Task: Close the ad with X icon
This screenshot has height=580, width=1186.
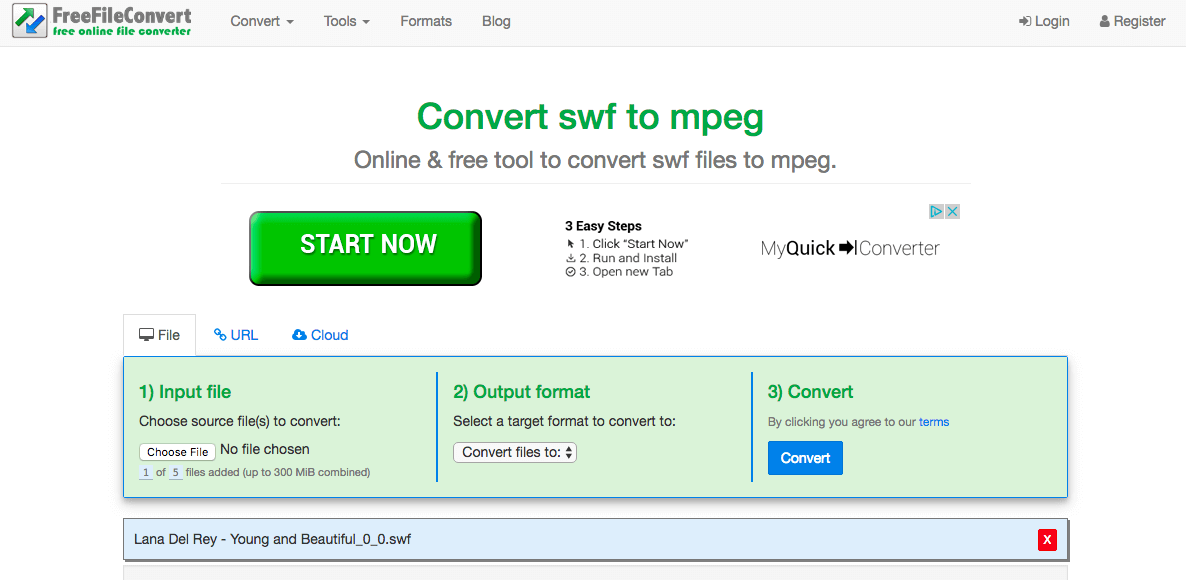Action: point(953,211)
